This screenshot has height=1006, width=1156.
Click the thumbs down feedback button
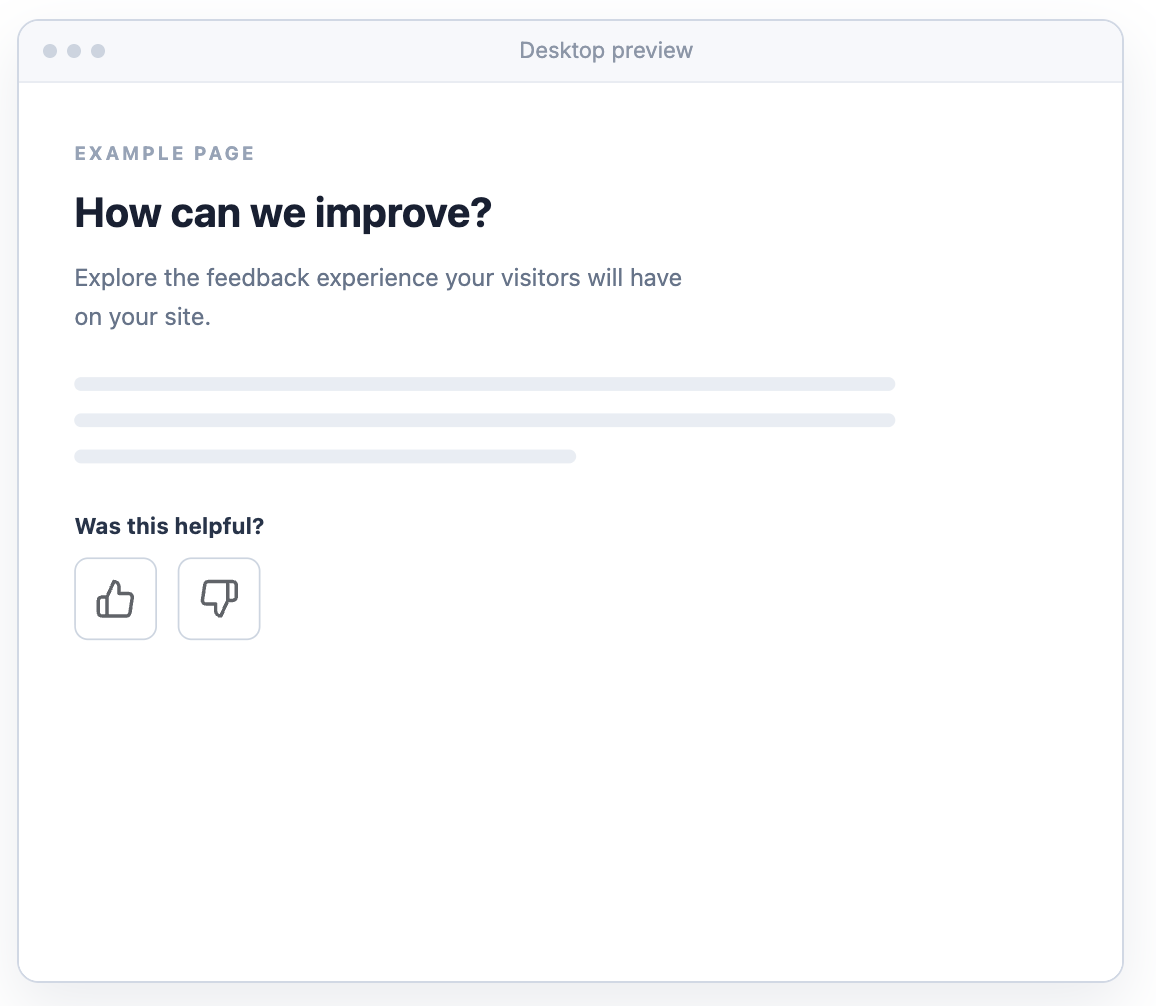[219, 598]
